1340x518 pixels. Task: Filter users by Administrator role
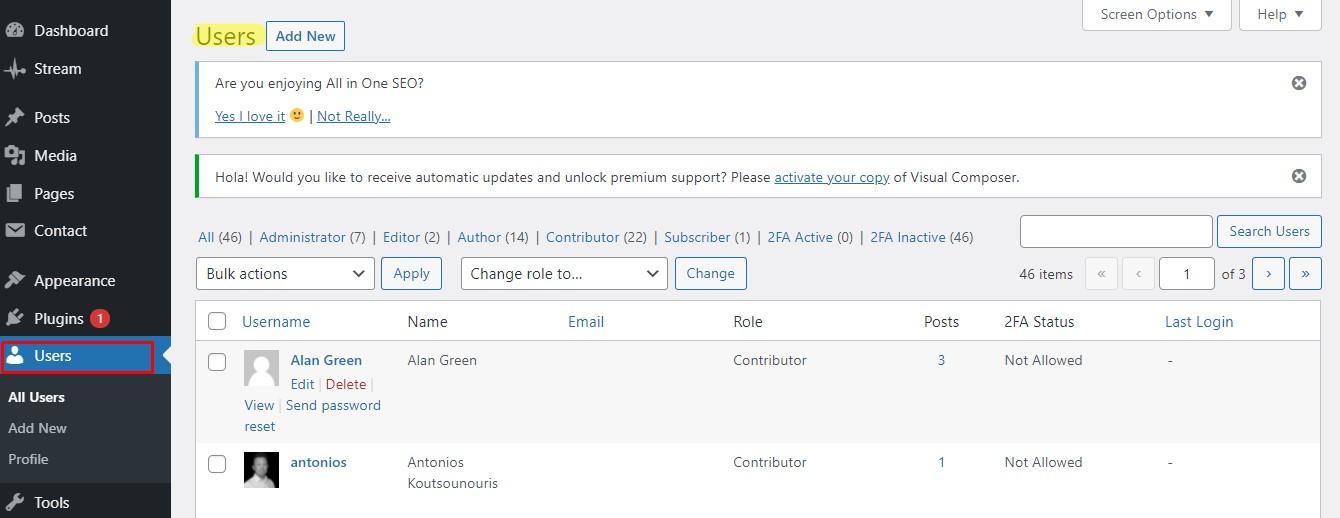[x=302, y=237]
